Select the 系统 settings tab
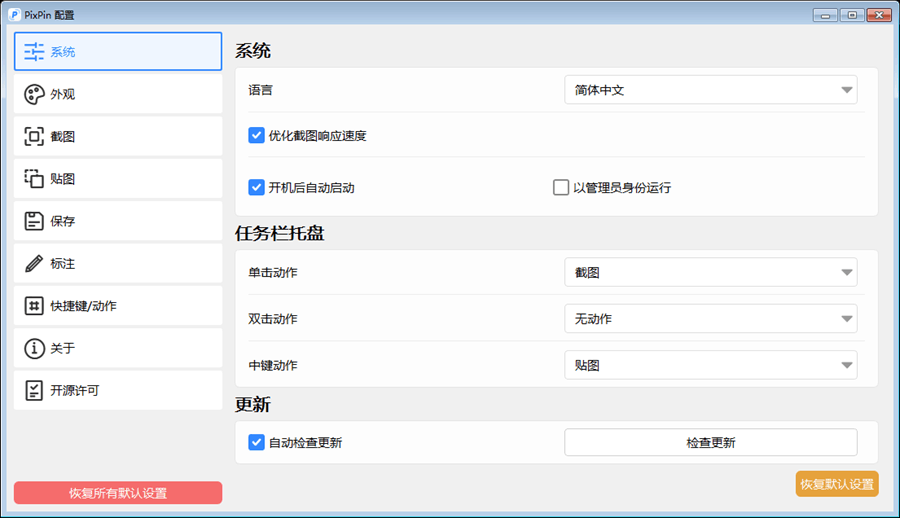900x518 pixels. (x=118, y=52)
